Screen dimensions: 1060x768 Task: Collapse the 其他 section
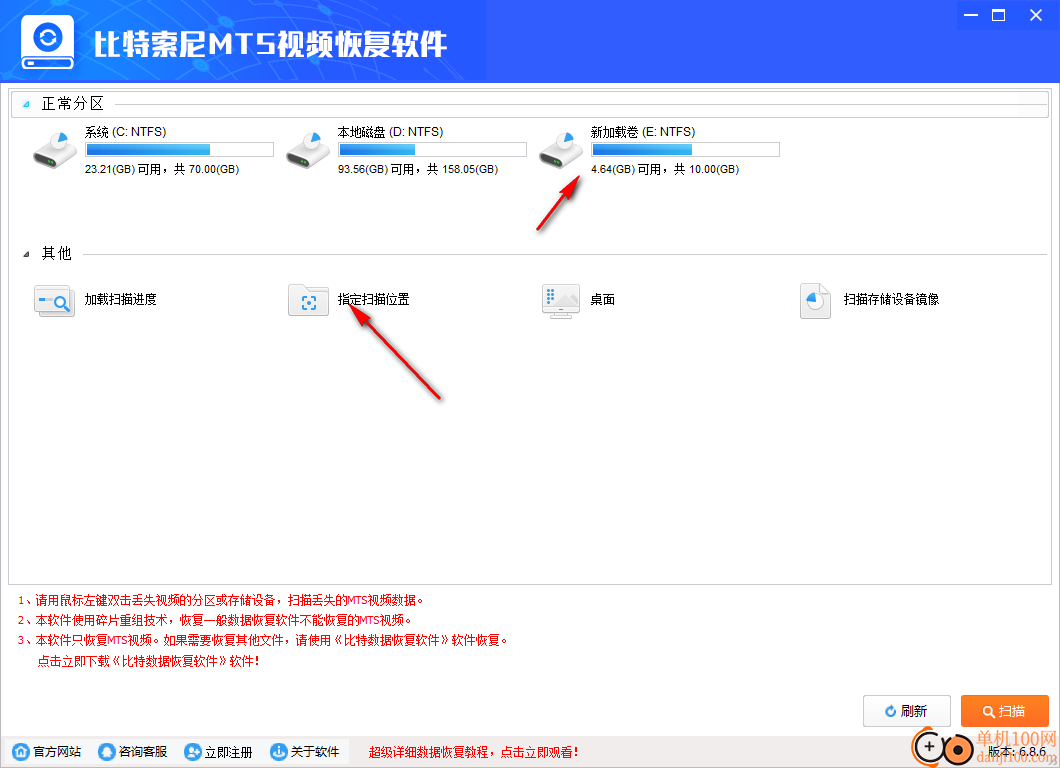pos(26,254)
